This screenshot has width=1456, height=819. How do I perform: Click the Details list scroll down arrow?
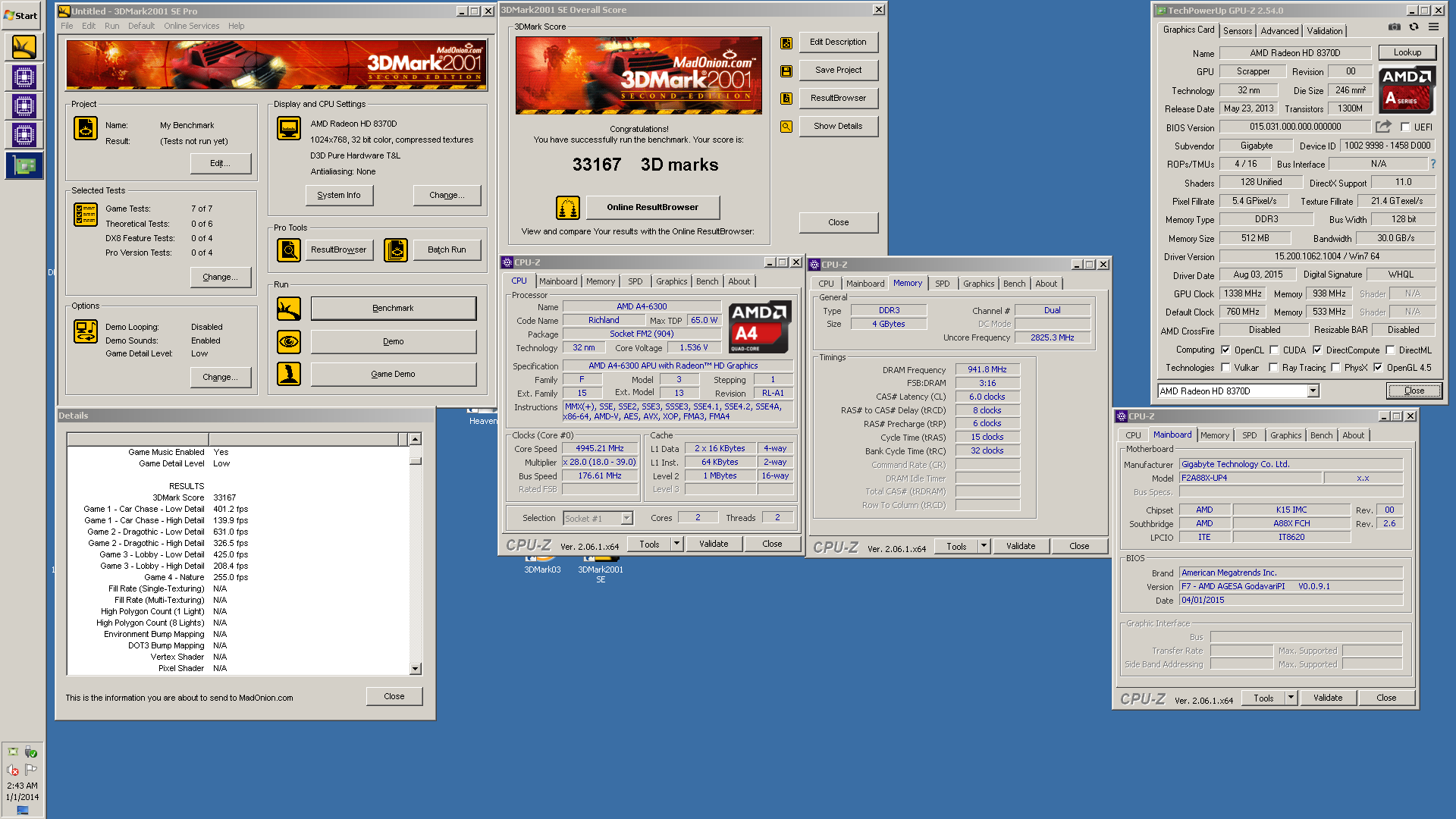[415, 669]
